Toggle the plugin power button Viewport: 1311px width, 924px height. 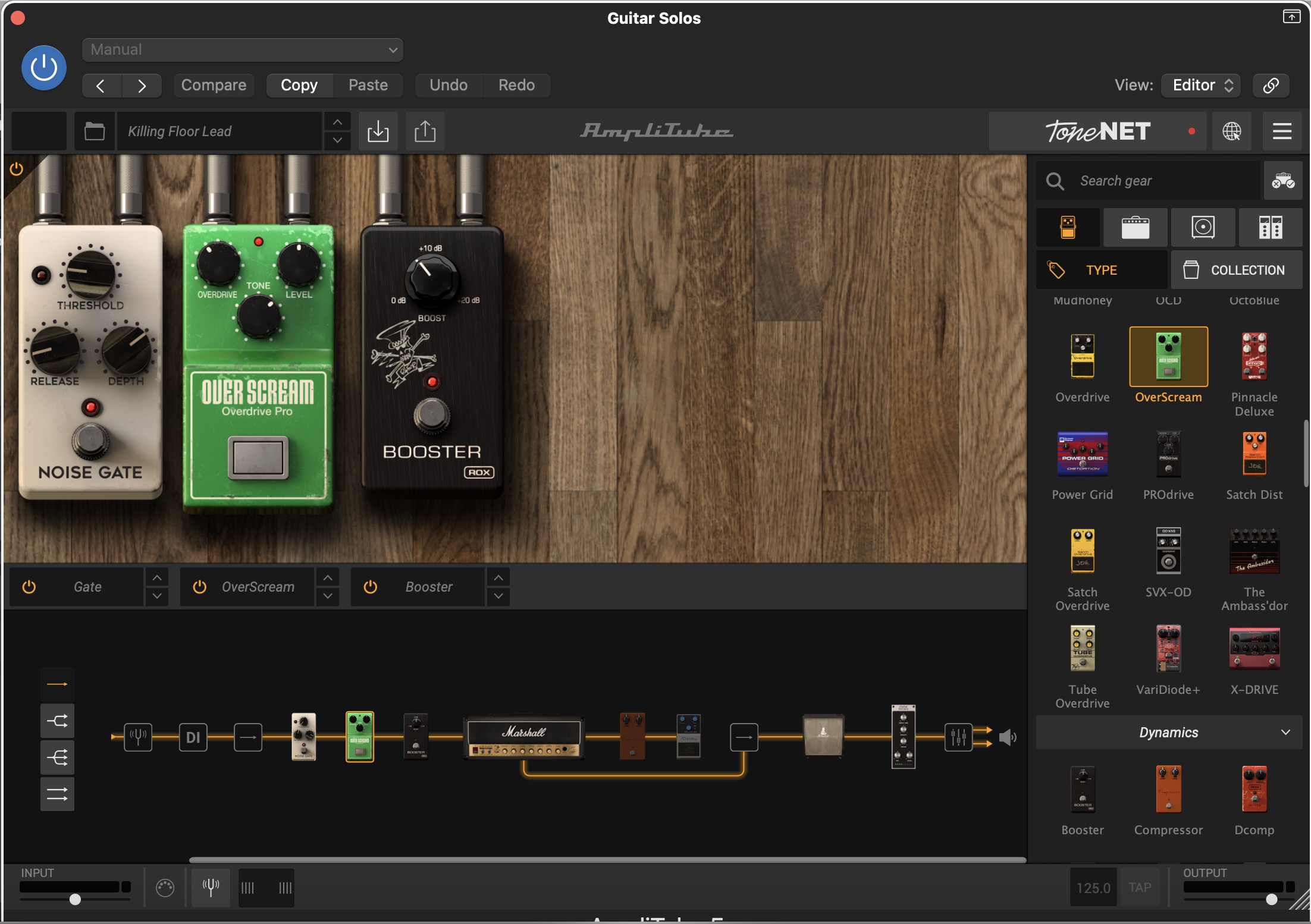click(x=43, y=68)
